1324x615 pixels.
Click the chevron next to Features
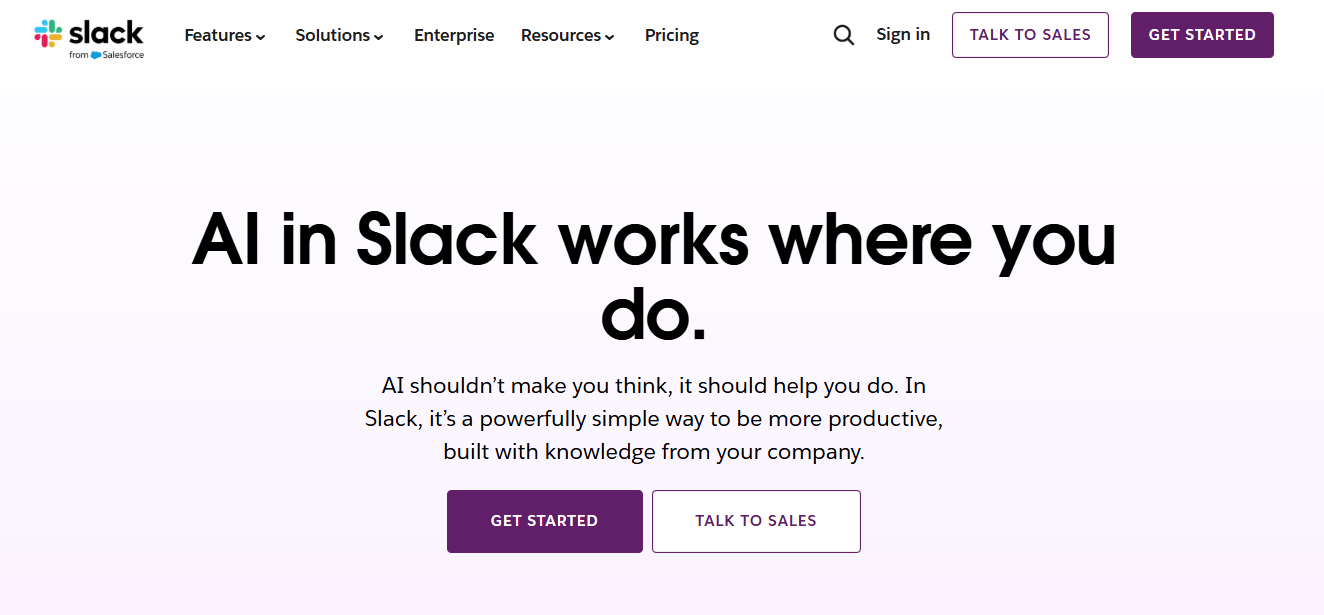point(261,37)
